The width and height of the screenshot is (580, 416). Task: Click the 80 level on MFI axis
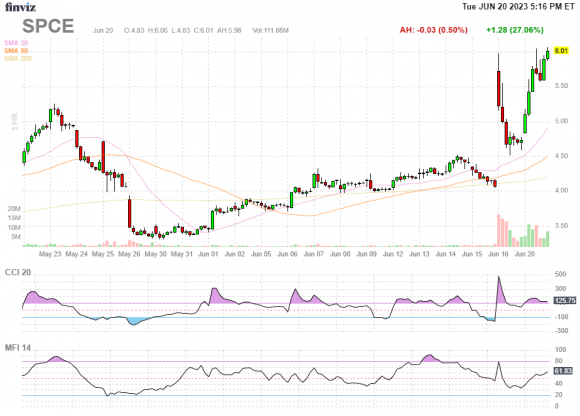(x=558, y=361)
